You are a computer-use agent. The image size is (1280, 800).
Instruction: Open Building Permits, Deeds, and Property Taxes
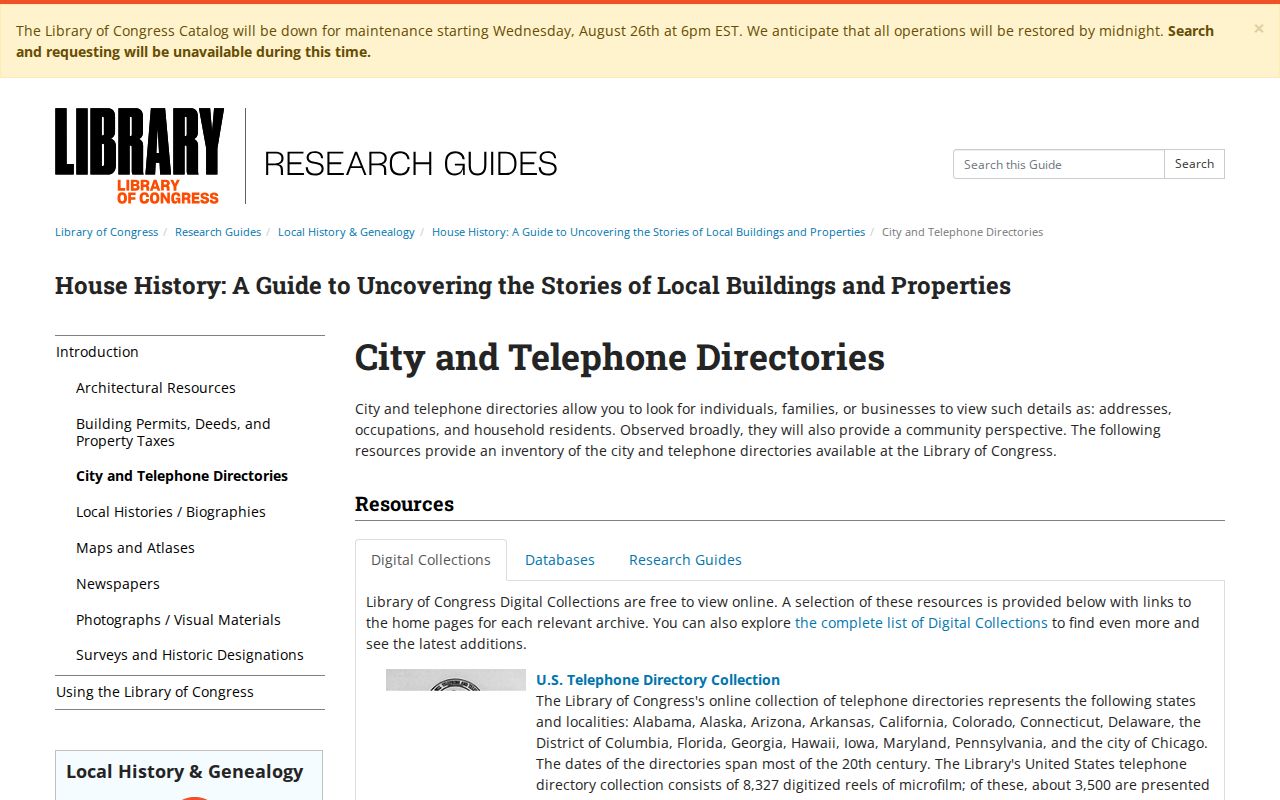[173, 432]
